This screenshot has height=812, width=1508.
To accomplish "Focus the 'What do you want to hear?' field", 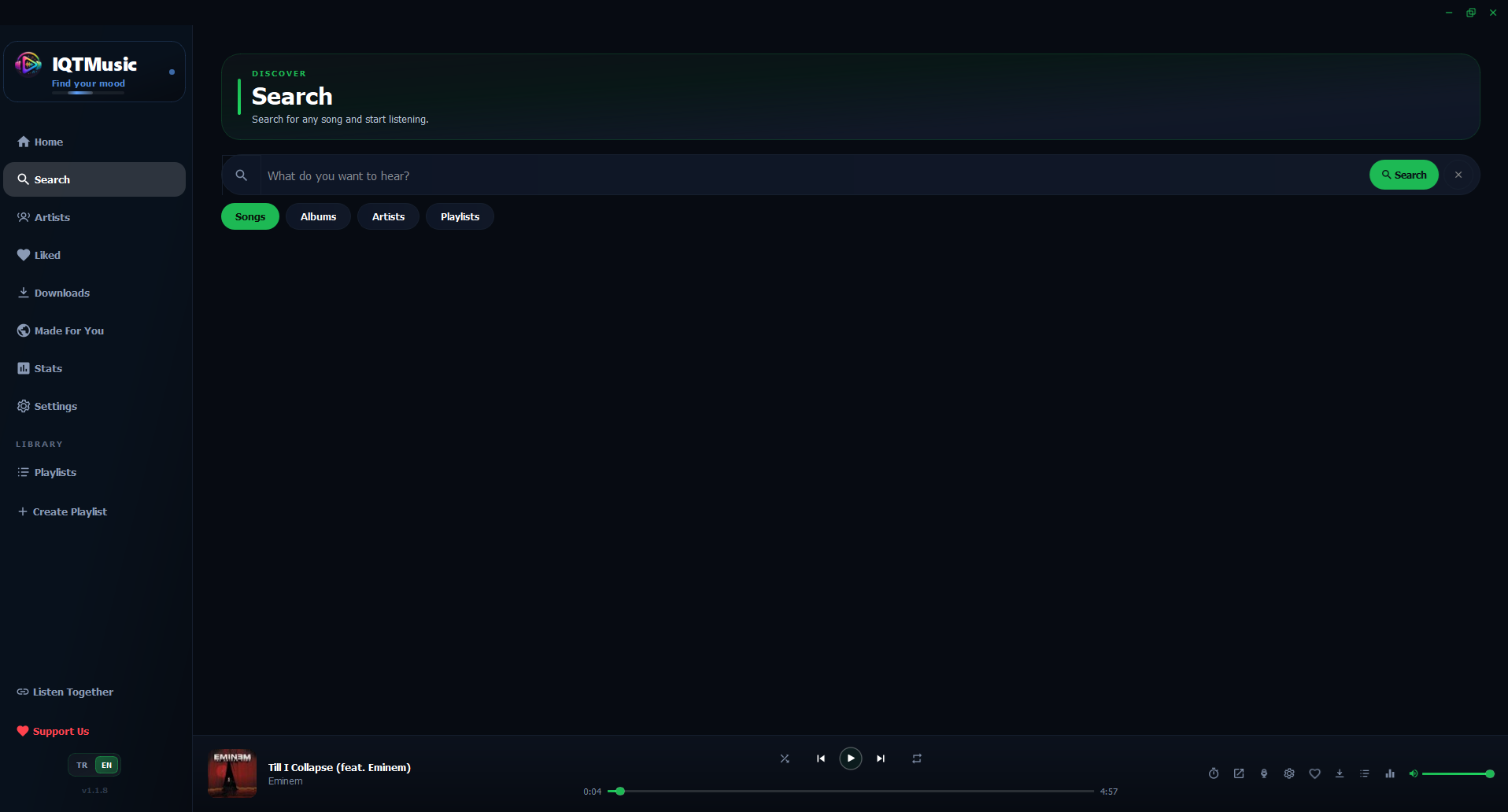I will [811, 175].
